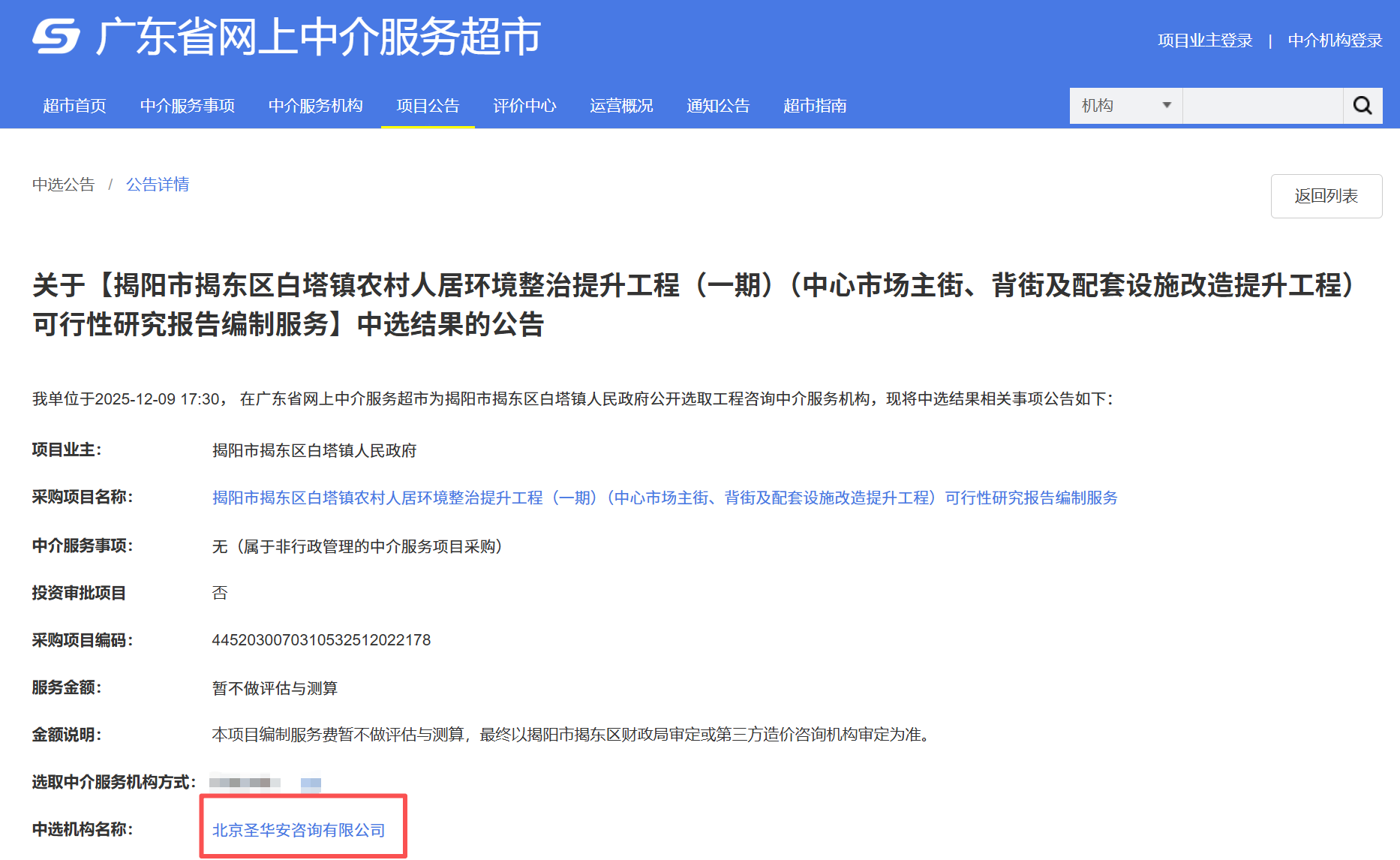Open the 中介服务机构 navigation item
Image resolution: width=1400 pixels, height=860 pixels.
(315, 106)
